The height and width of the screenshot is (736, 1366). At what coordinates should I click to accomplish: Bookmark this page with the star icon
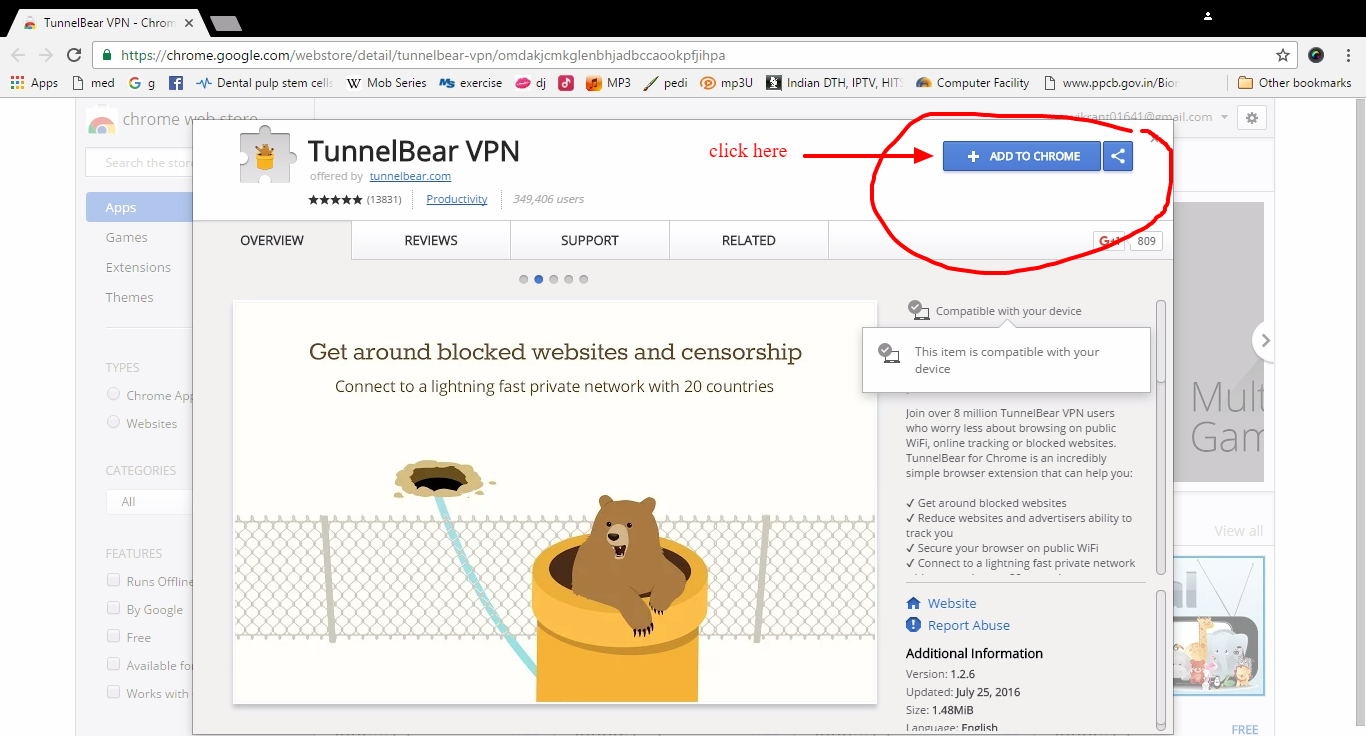pos(1283,55)
